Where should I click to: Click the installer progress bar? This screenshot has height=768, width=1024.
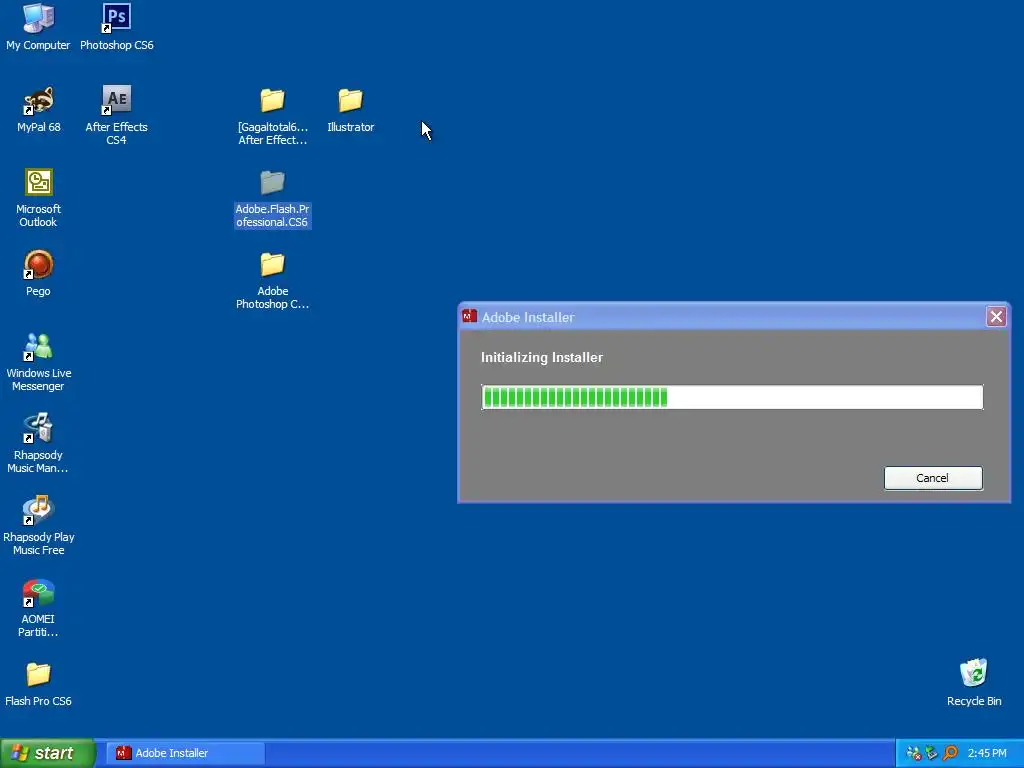(732, 397)
